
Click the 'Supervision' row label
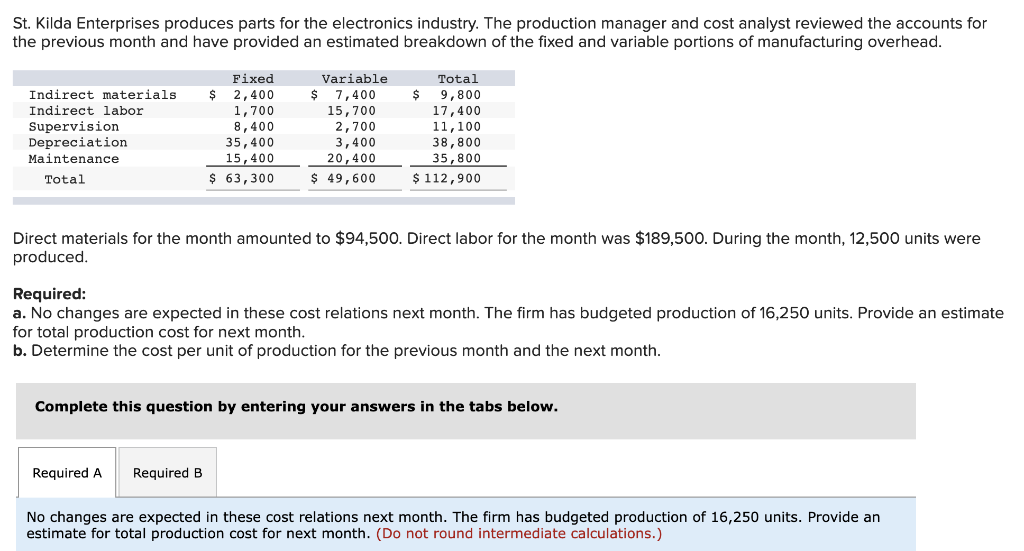tap(74, 127)
